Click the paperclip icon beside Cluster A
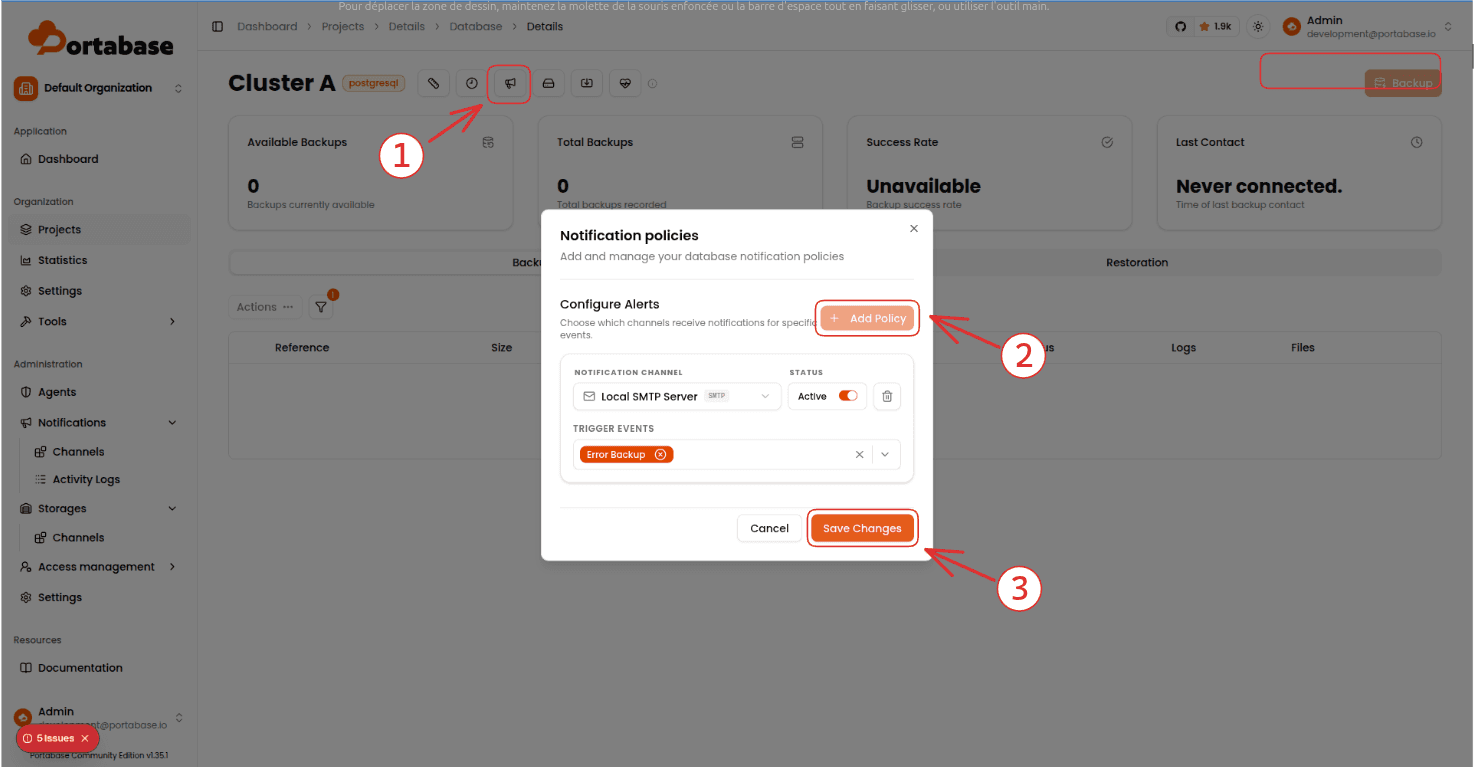The image size is (1474, 767). click(433, 84)
